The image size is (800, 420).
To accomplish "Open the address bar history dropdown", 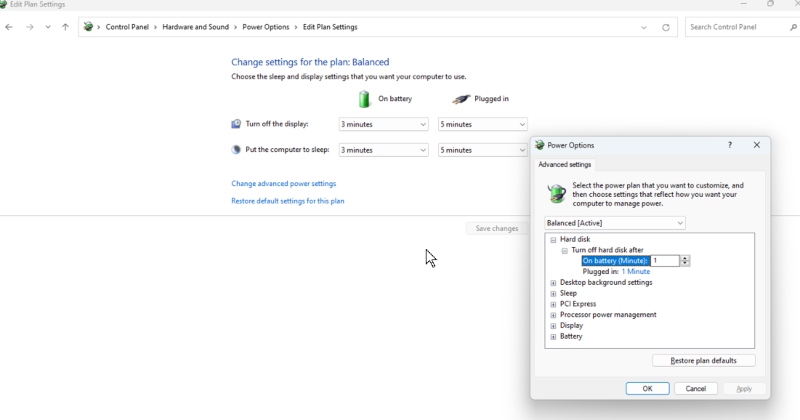I will pyautogui.click(x=644, y=27).
